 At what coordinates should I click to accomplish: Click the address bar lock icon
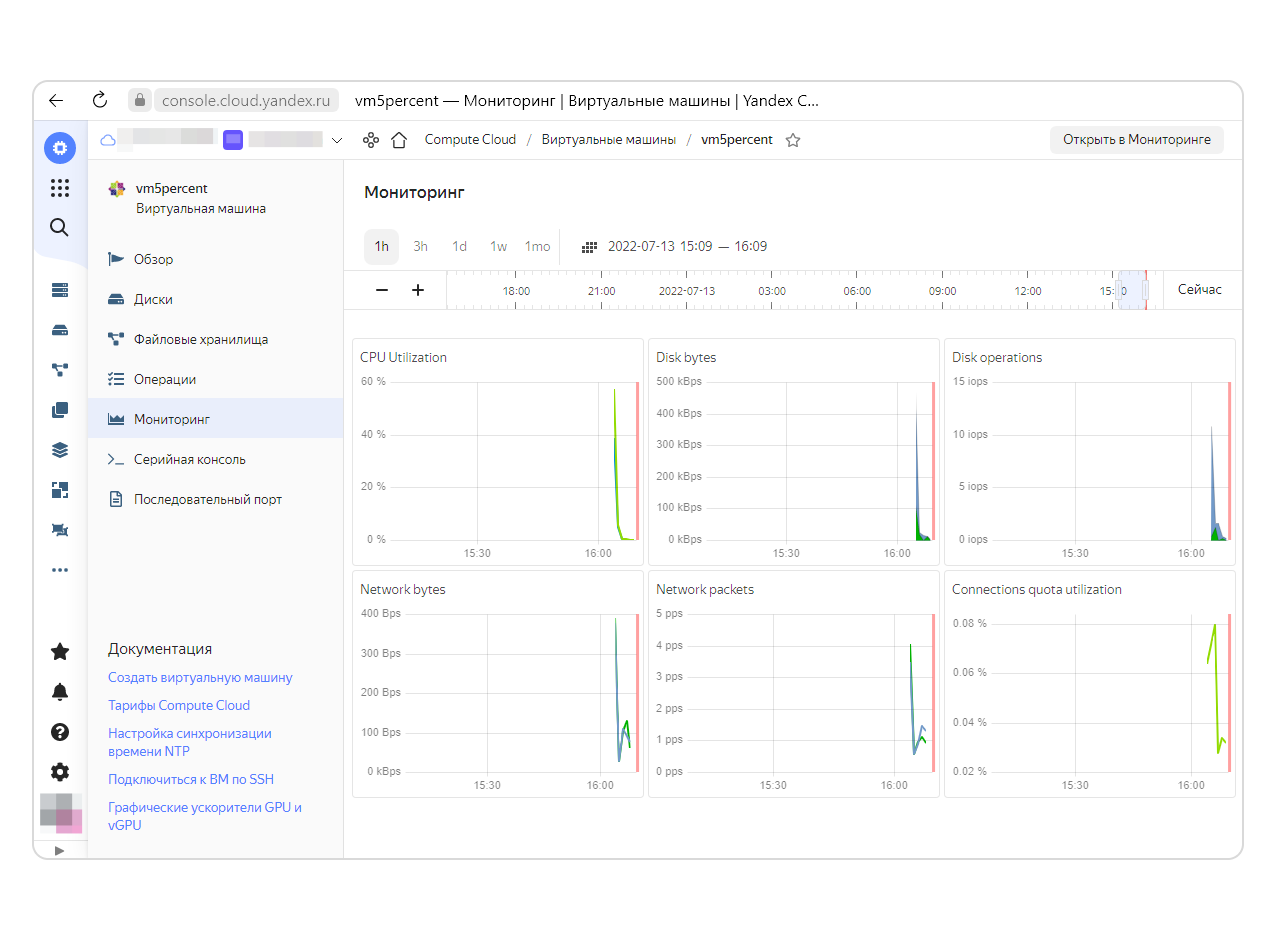click(141, 100)
